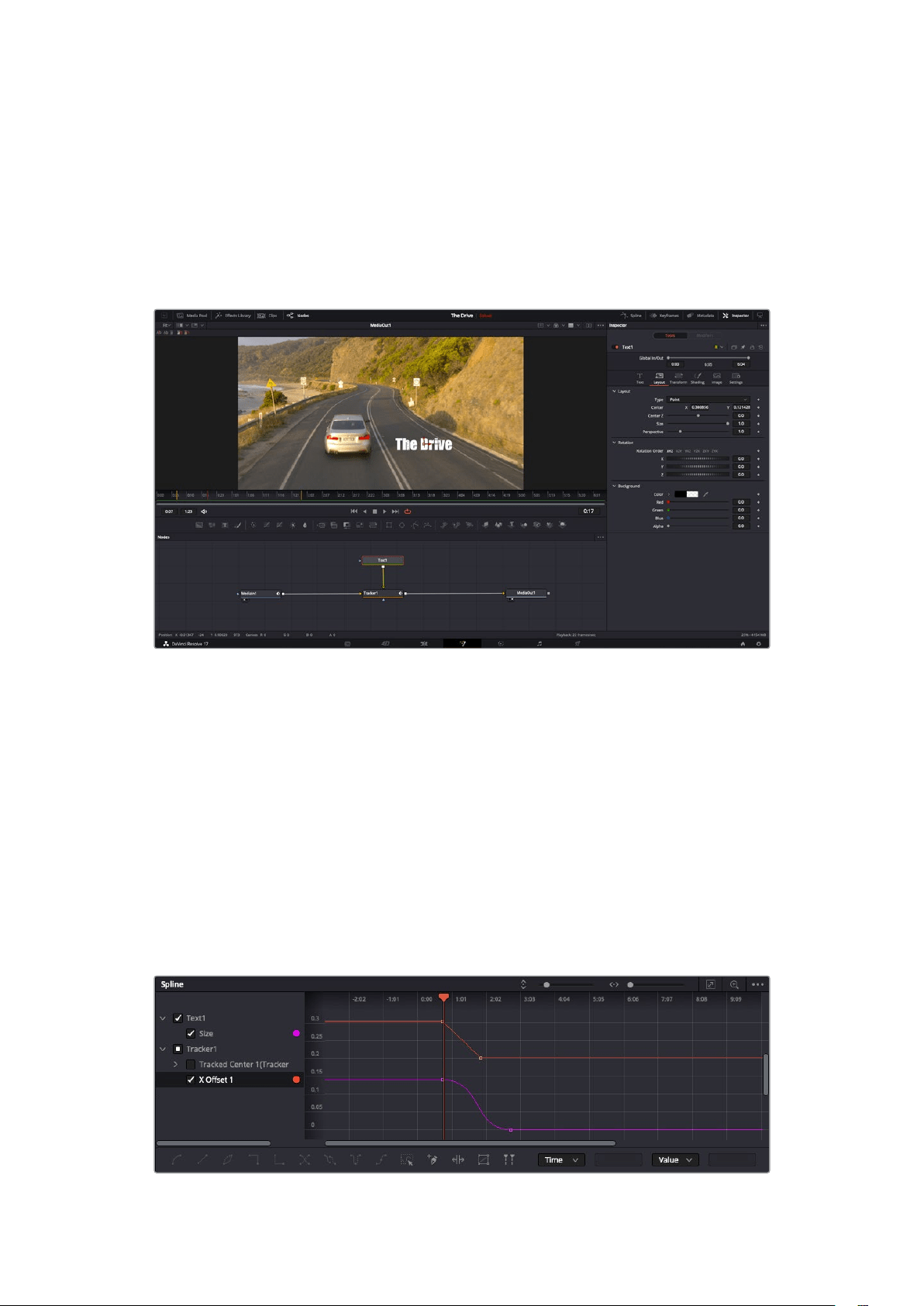Screen dimensions: 924x1306
Task: Click the click-append pen tool in Spline toolbar
Action: pos(433,1160)
